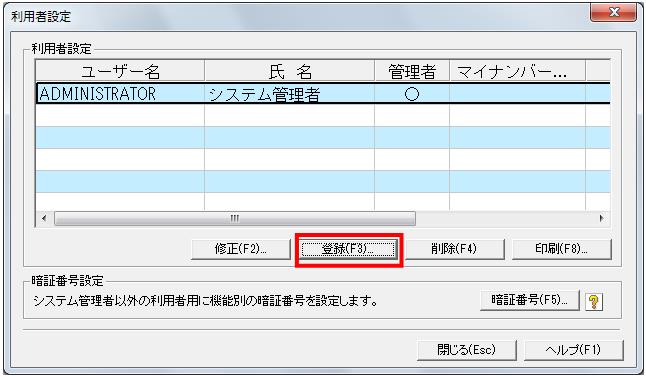Open 暗証番号(F5) PIN settings
This screenshot has width=646, height=377.
530,300
